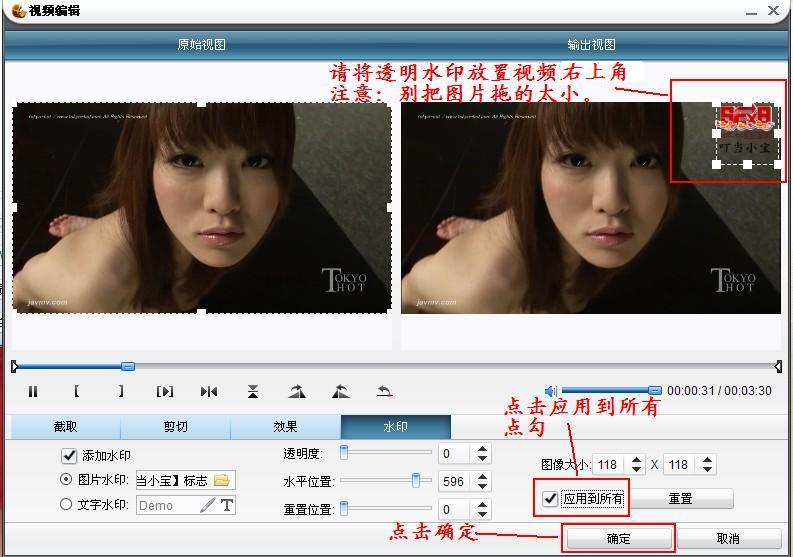Select the 图片水印 radio button

coord(66,479)
